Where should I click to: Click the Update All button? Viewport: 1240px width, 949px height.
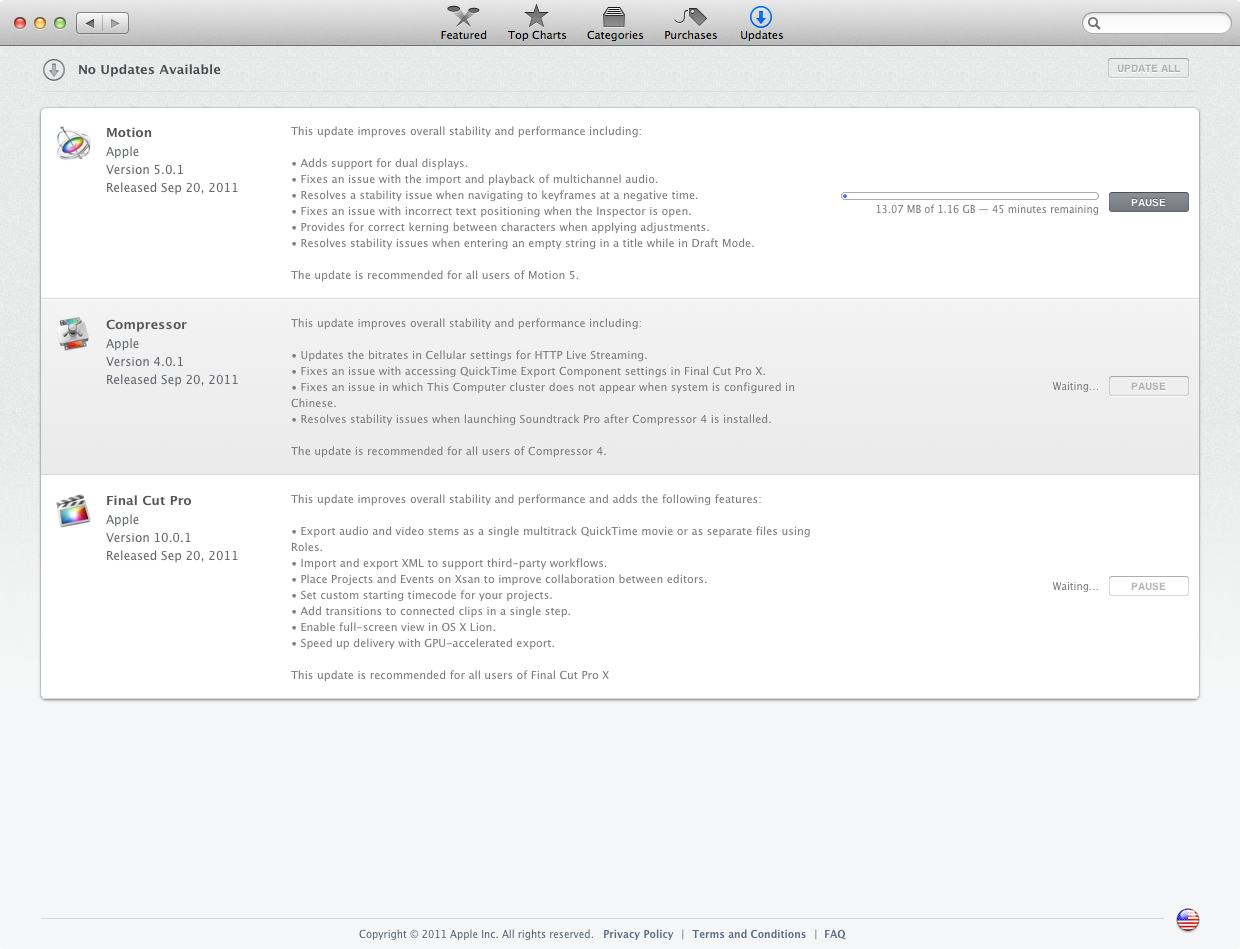point(1148,68)
